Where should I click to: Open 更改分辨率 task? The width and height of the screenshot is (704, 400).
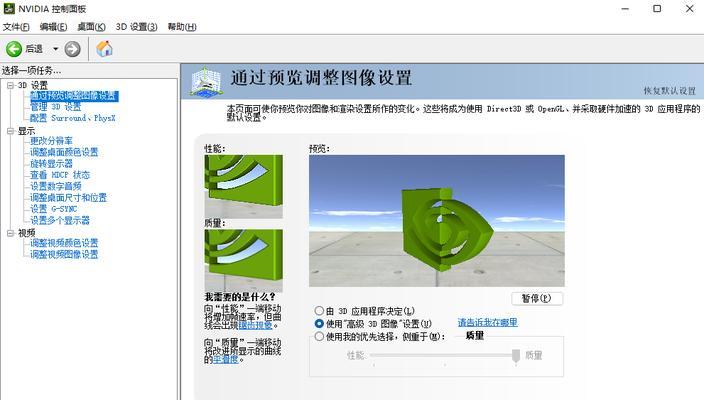[x=51, y=141]
